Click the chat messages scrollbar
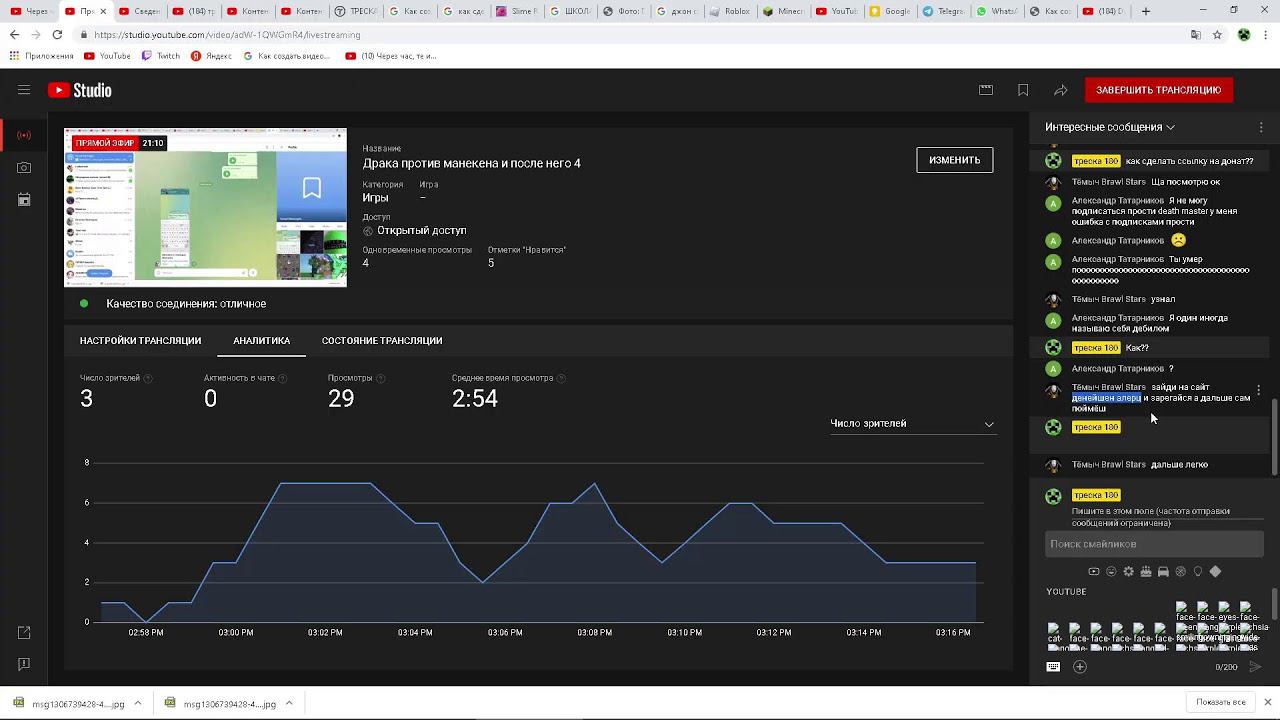This screenshot has height=720, width=1280. 1273,436
